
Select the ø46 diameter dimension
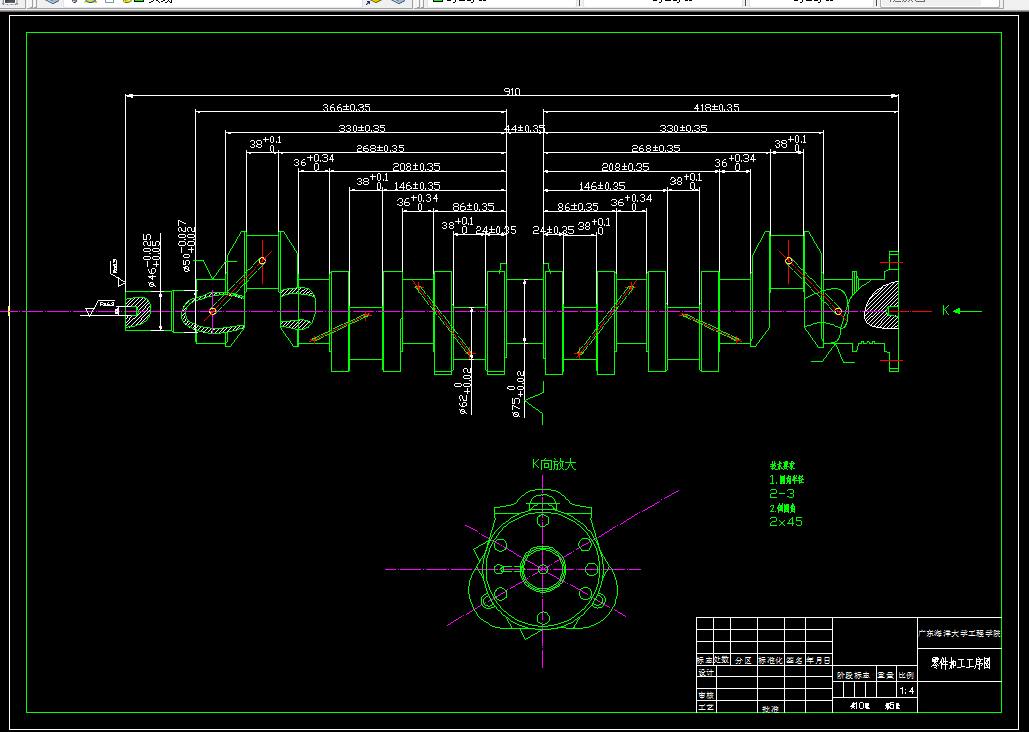152,261
